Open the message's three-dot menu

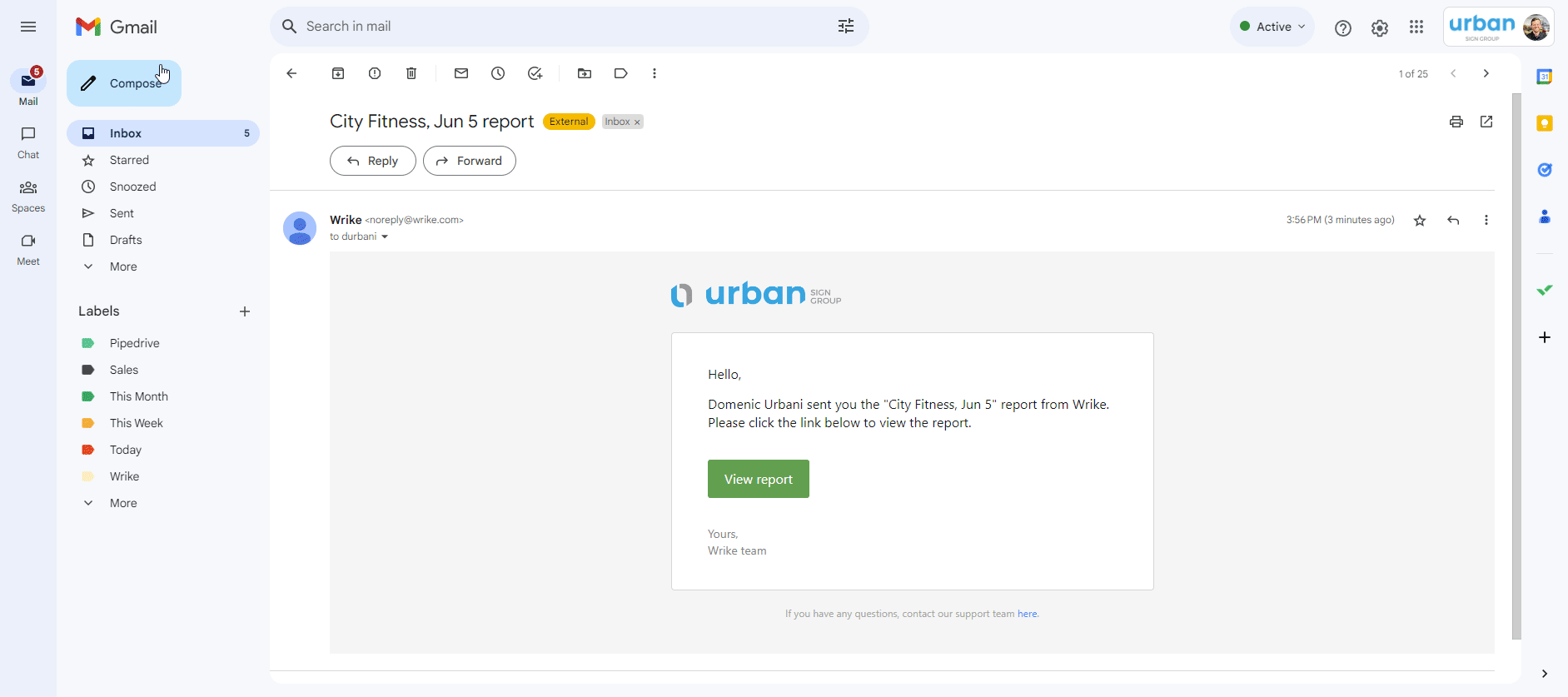[1486, 220]
